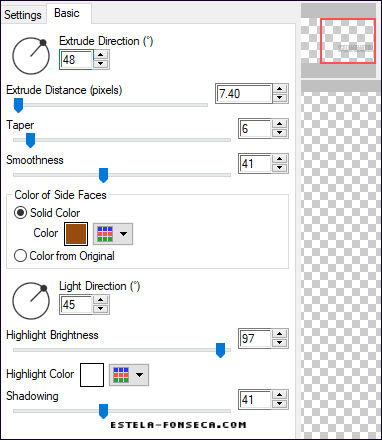Increase Extrude Direction with up arrow
Screen dimensions: 382x440
click(x=101, y=55)
